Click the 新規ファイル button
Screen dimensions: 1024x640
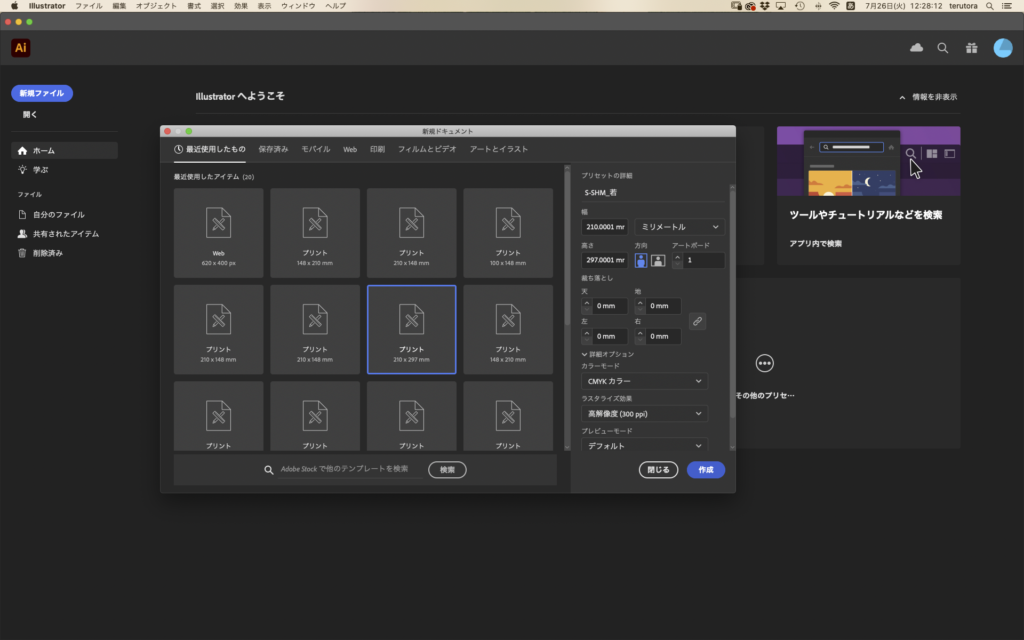click(x=42, y=93)
